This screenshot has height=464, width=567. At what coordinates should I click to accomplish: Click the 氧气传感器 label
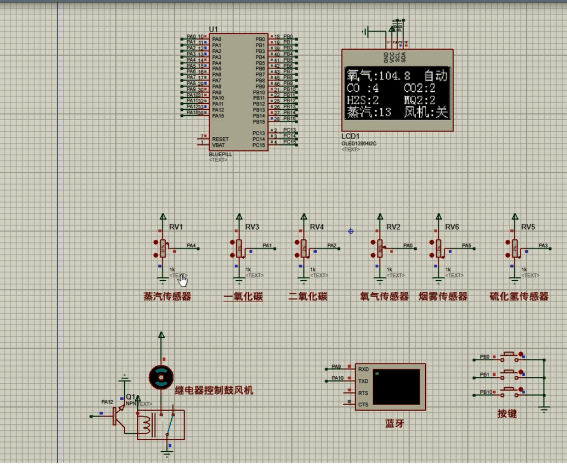click(384, 297)
